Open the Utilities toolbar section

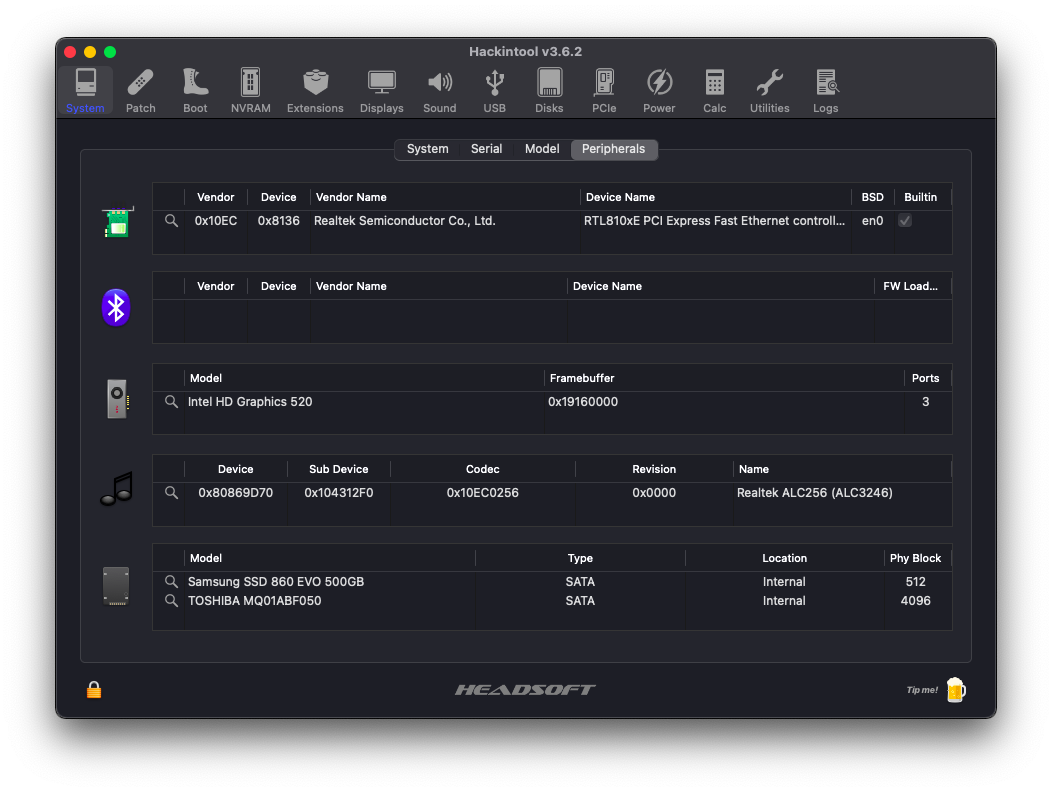tap(770, 91)
